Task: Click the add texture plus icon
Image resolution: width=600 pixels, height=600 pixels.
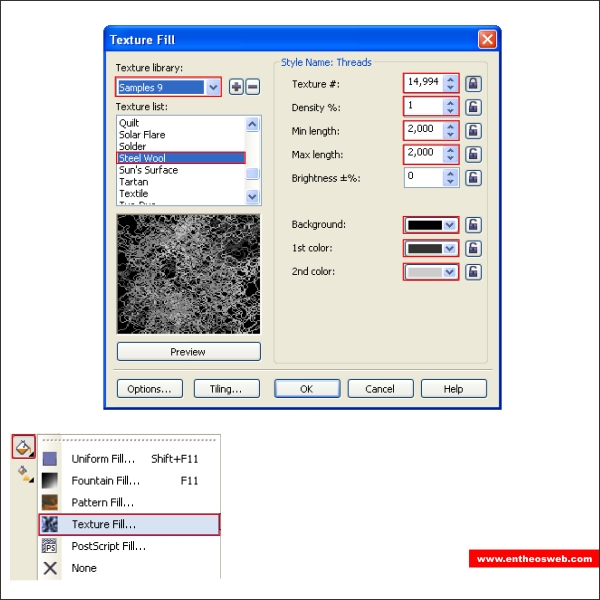Action: tap(236, 87)
